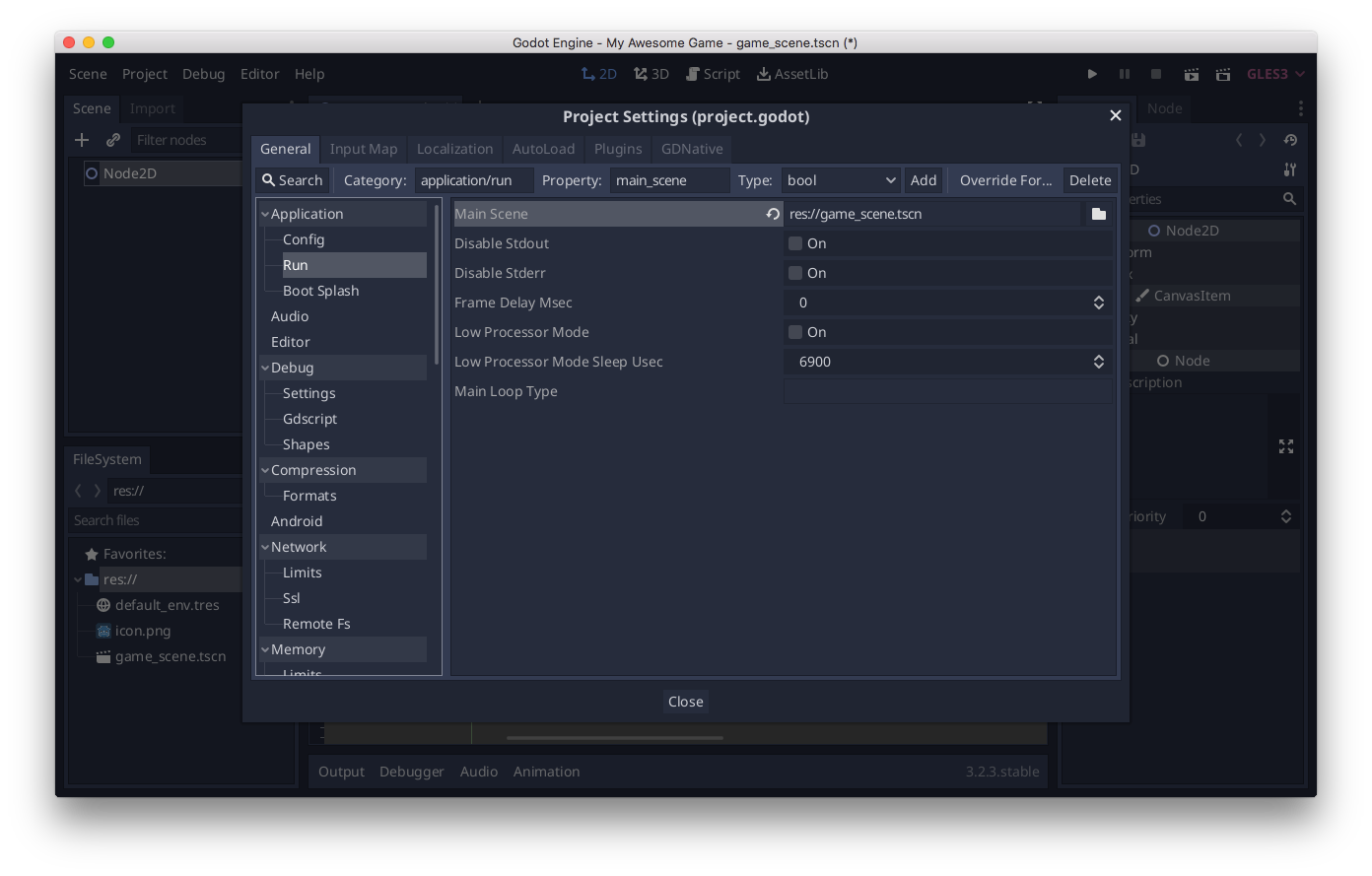Collapse the Memory category
Screen dimensions: 1372x876
coord(265,649)
